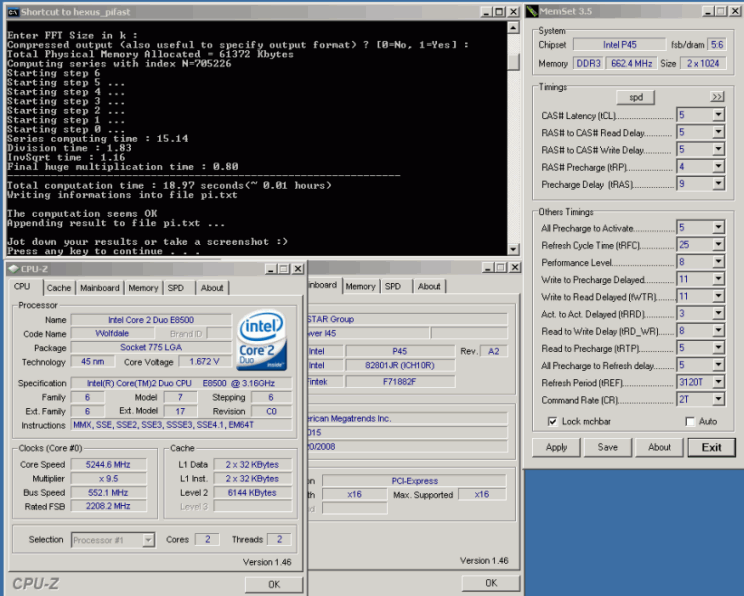Switch to the Memory tab in front CPU-Z
The height and width of the screenshot is (596, 744).
point(143,288)
